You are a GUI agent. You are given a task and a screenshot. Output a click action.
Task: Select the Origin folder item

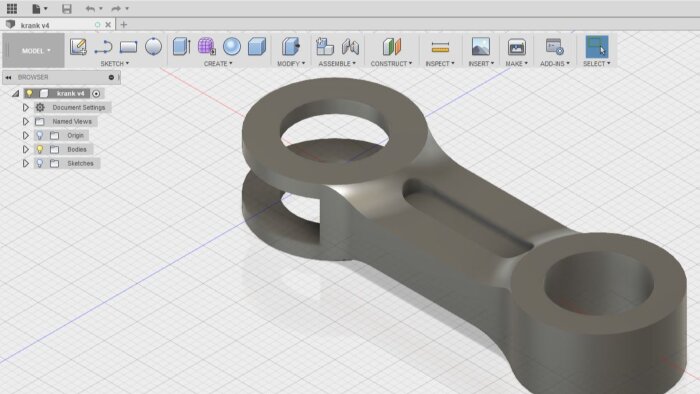75,135
